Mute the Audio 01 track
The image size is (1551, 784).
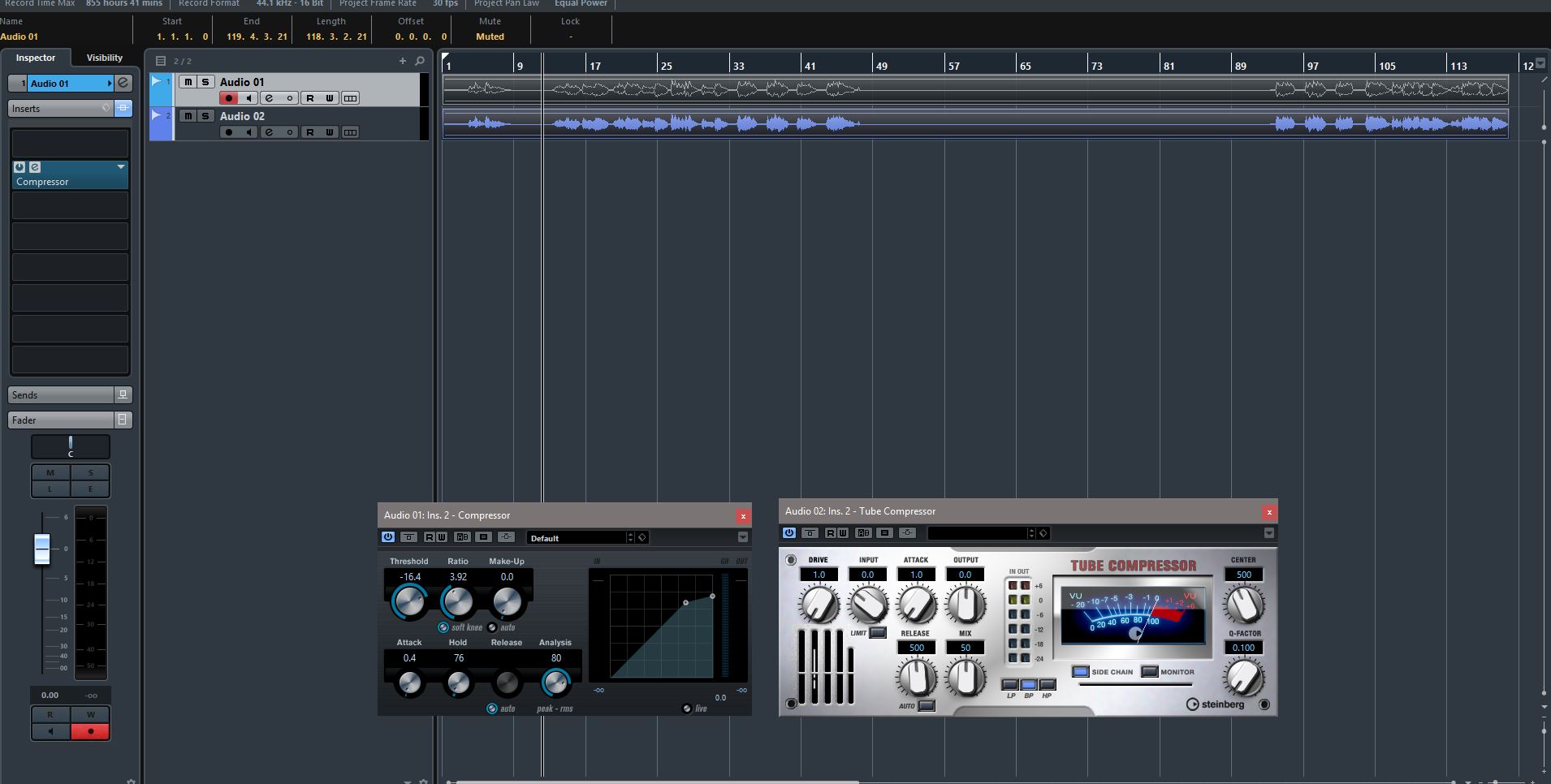188,82
